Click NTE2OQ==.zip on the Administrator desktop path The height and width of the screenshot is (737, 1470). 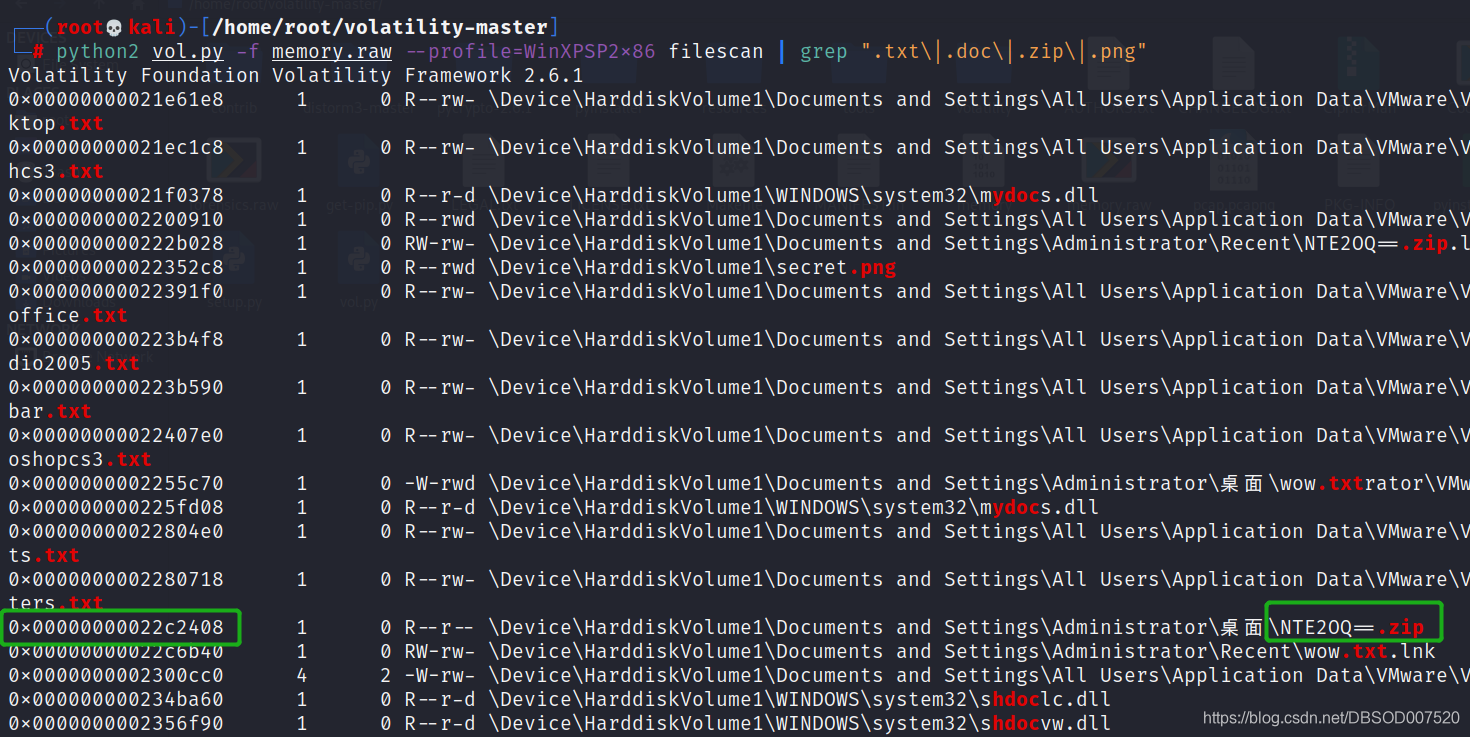click(1352, 627)
